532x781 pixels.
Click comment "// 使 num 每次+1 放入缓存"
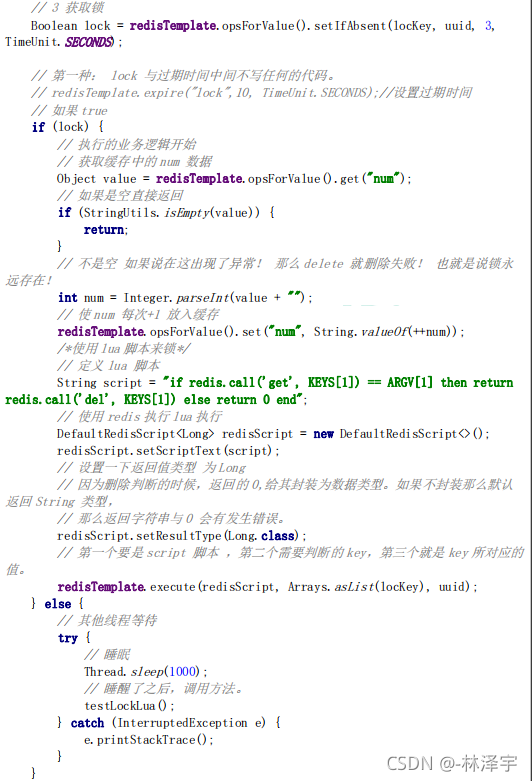(x=138, y=315)
